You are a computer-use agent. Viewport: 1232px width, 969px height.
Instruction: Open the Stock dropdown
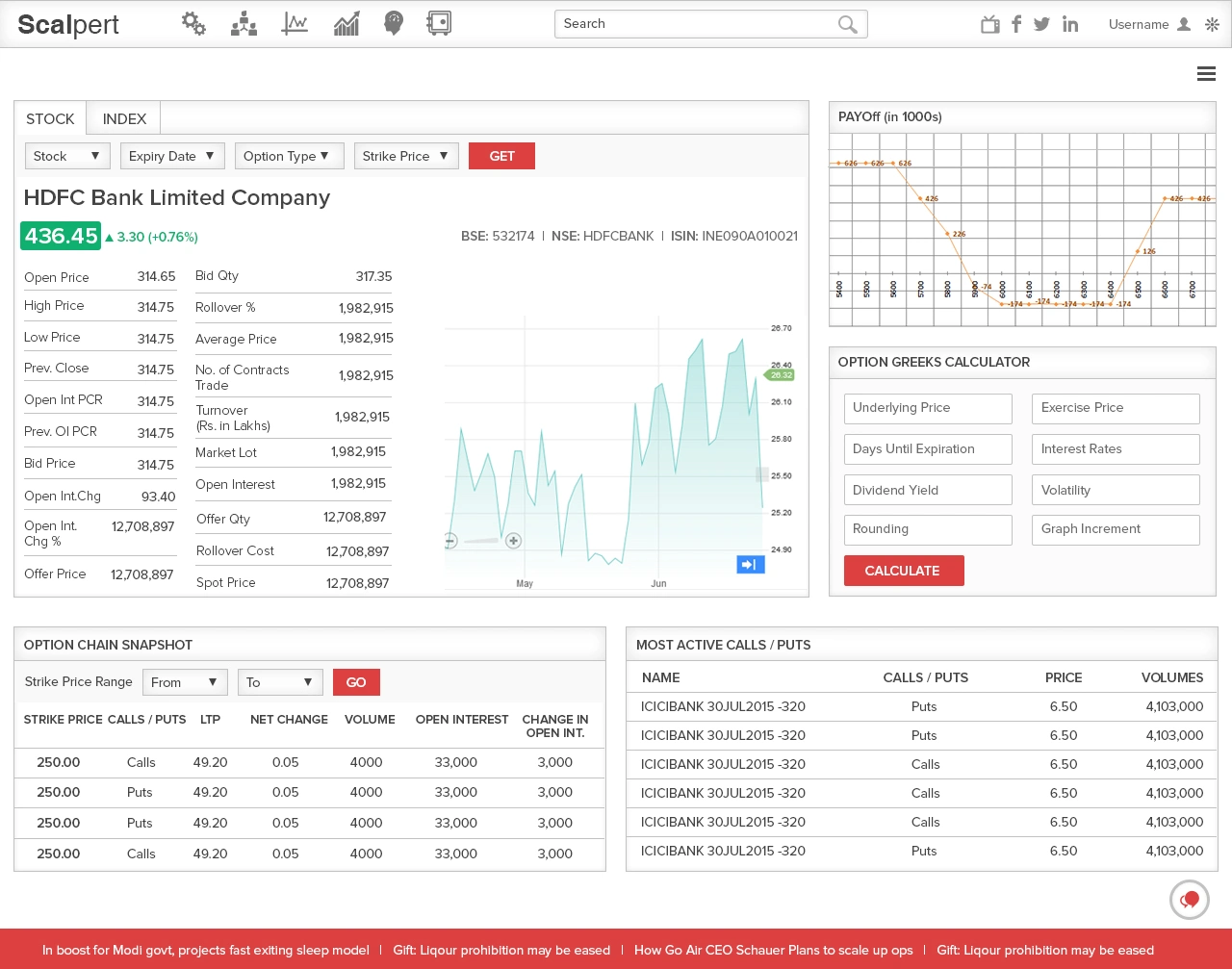pos(67,156)
